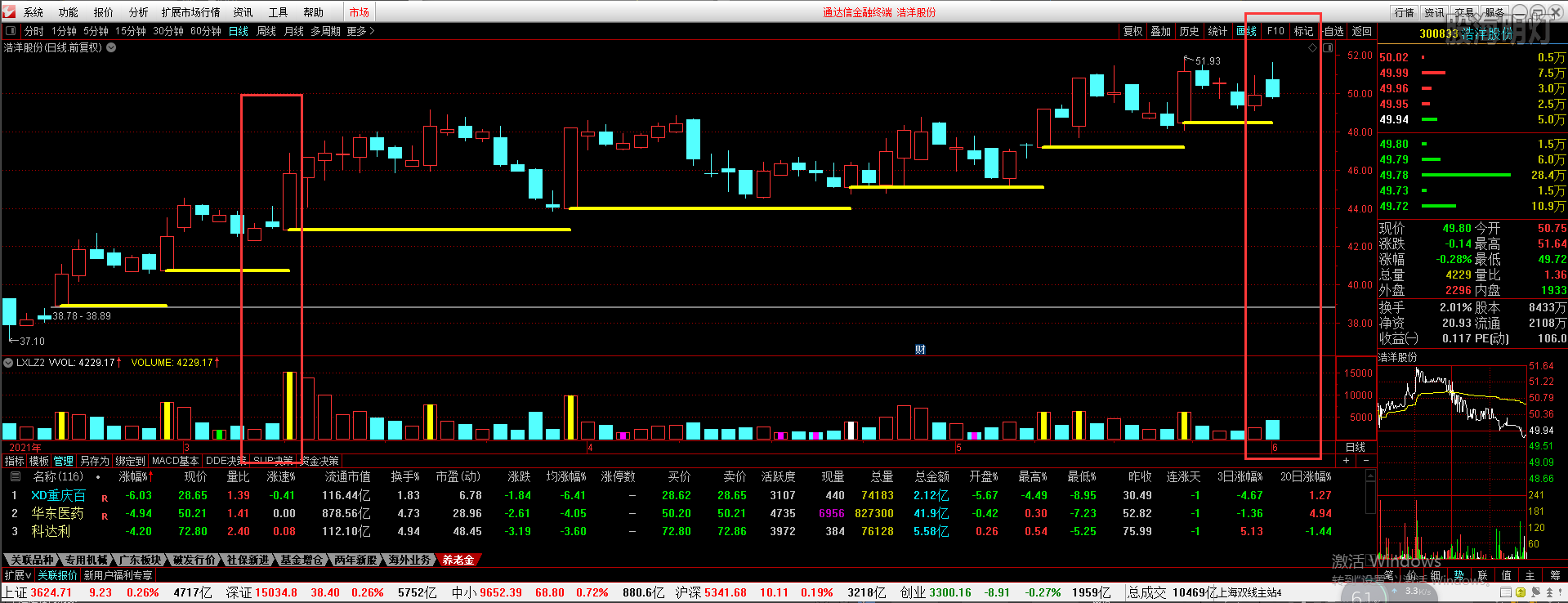
Task: Toggle the 画线 drawing tool
Action: coord(1247,31)
